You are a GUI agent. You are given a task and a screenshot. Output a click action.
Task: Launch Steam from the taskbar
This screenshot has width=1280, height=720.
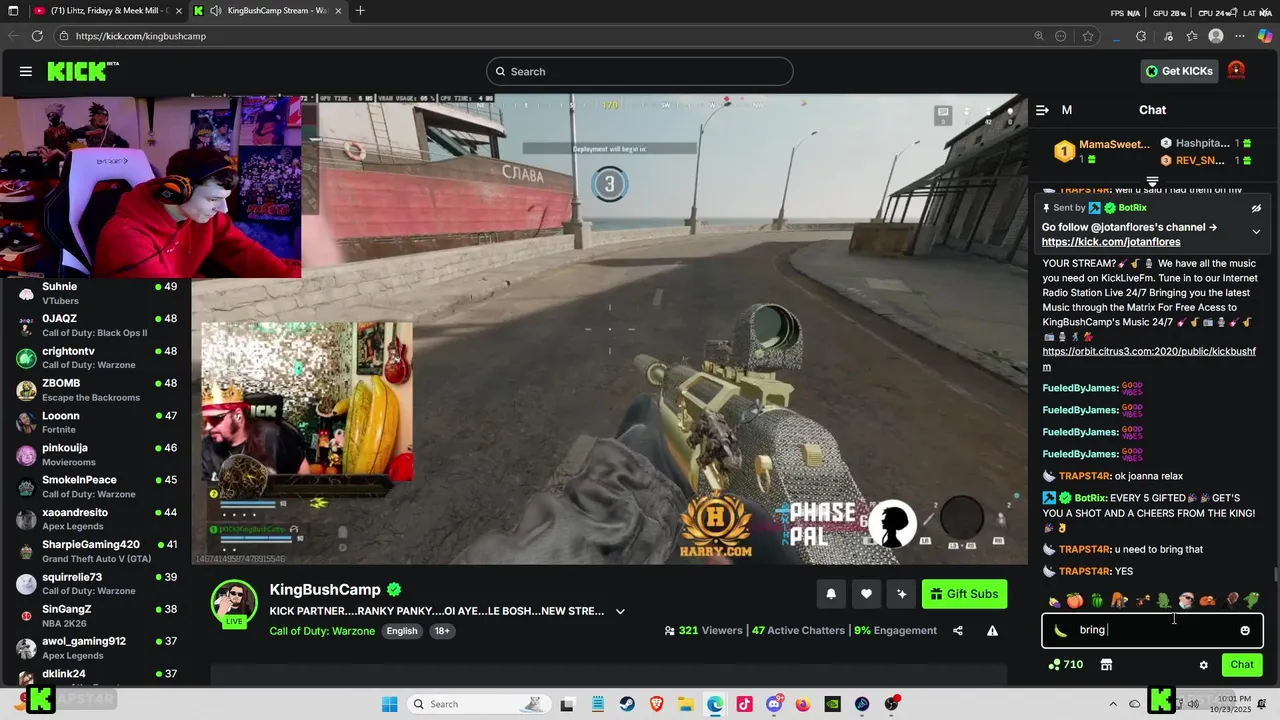[x=628, y=704]
